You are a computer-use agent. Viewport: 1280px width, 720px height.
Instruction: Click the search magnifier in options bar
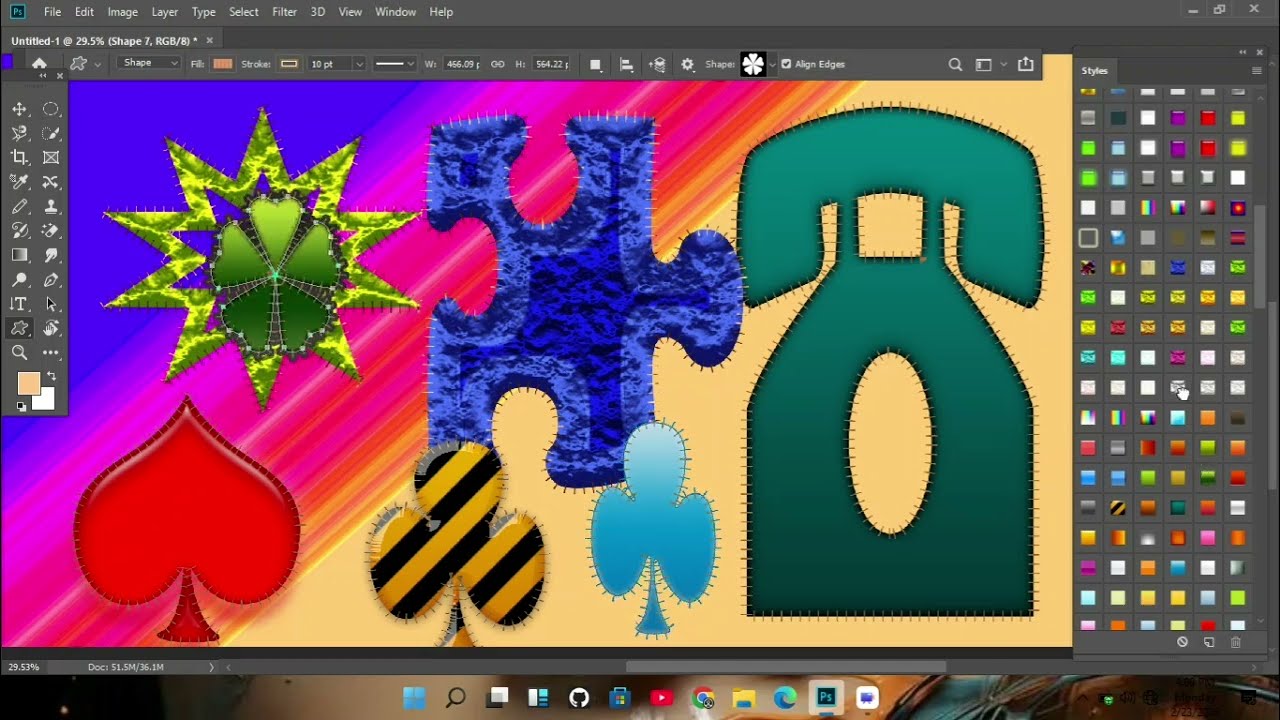[955, 64]
